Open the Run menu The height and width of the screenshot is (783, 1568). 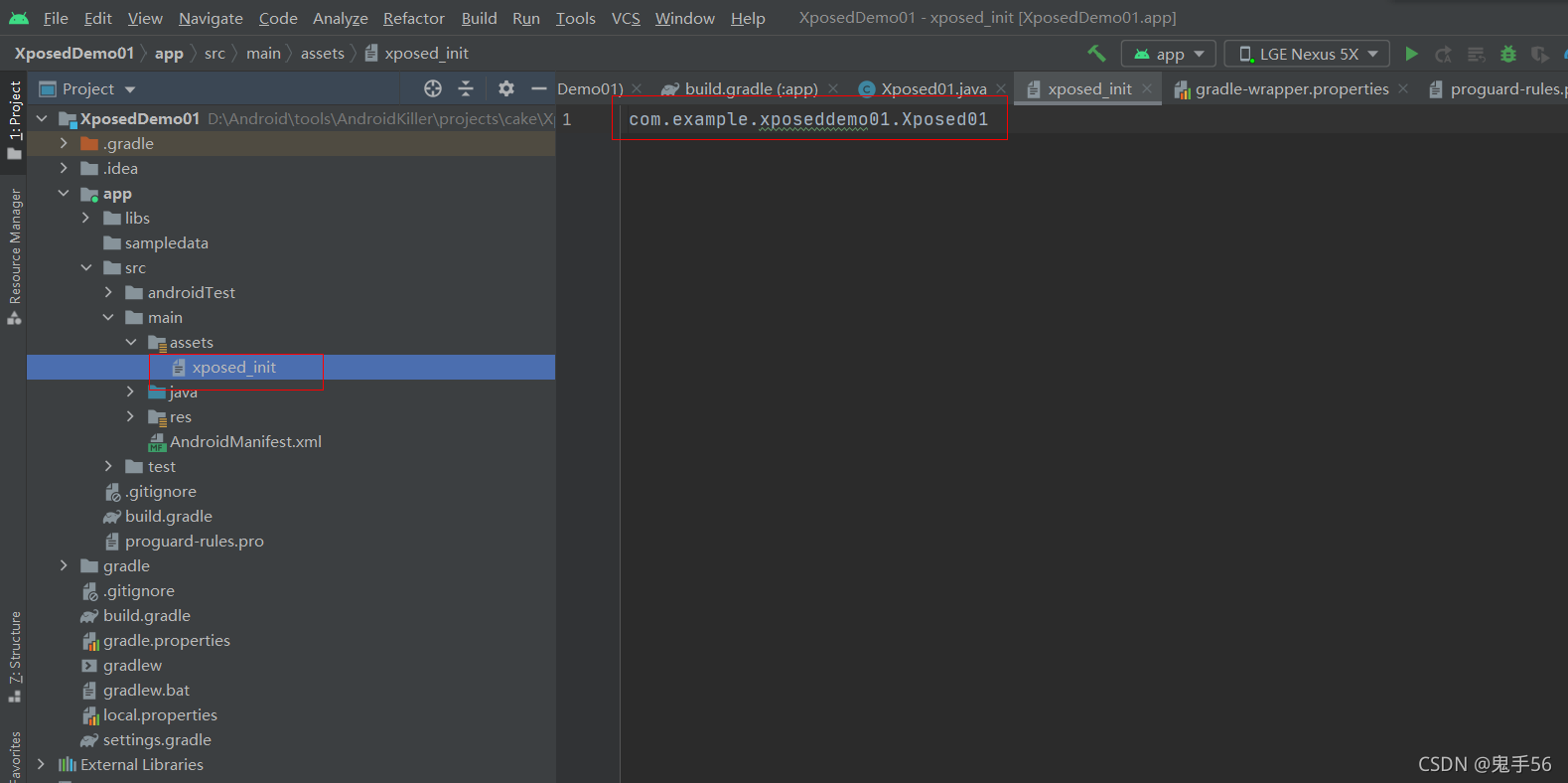coord(526,18)
